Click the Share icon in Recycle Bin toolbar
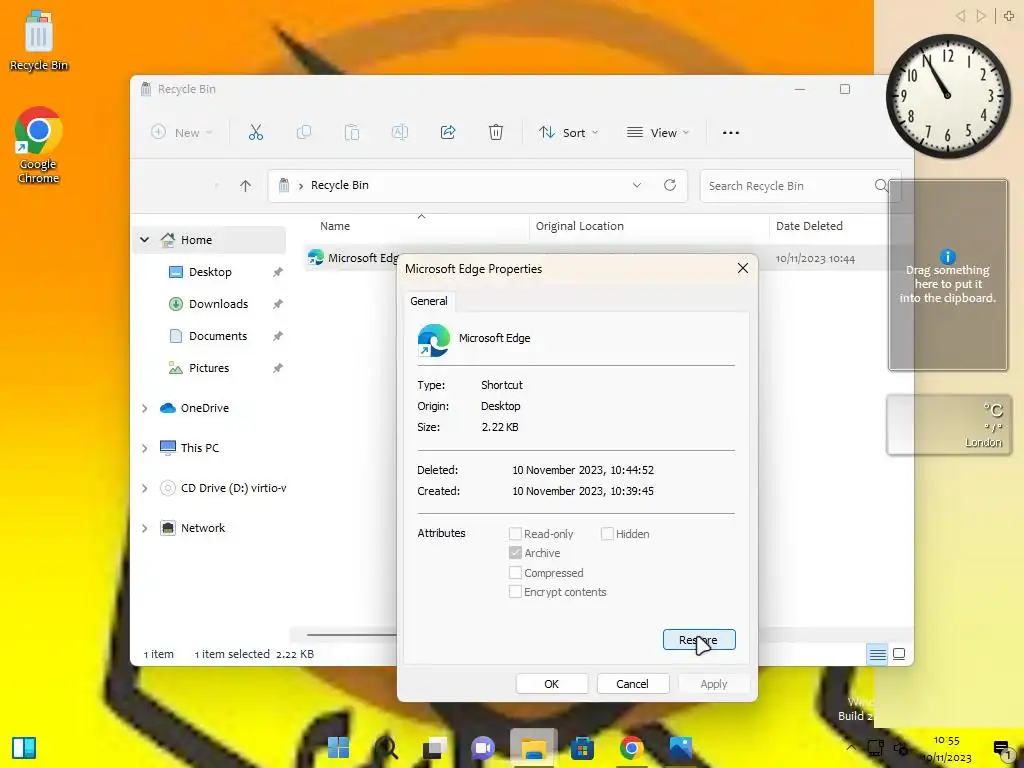The image size is (1024, 768). [x=448, y=133]
